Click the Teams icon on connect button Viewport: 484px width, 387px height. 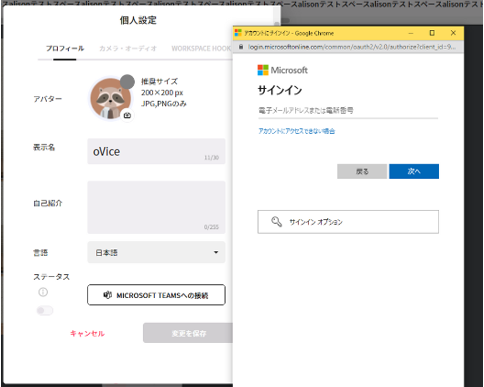[108, 295]
